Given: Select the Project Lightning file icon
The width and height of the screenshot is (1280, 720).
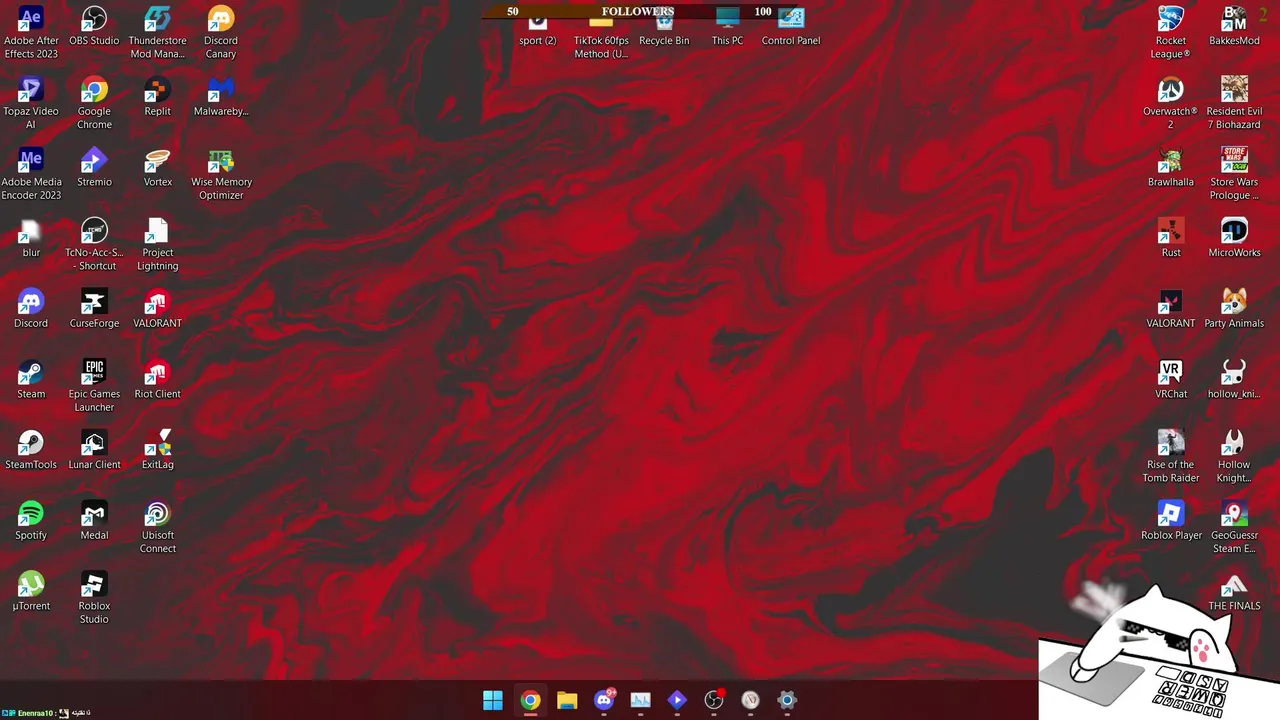Looking at the screenshot, I should click(x=157, y=245).
